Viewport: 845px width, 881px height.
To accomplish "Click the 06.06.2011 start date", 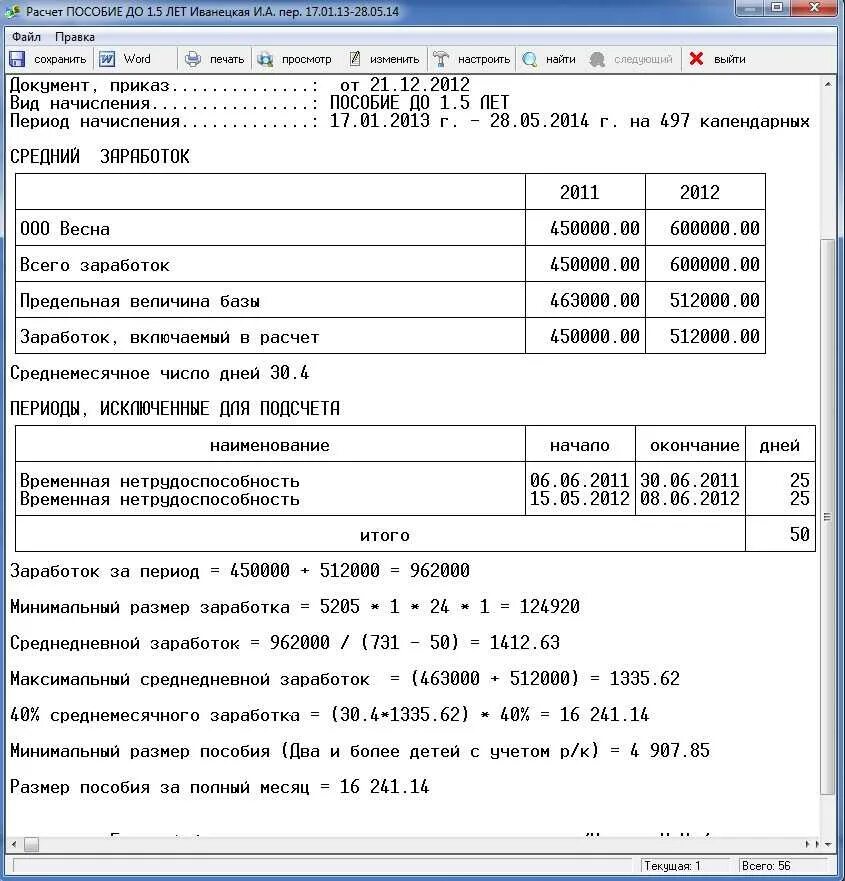I will [579, 480].
